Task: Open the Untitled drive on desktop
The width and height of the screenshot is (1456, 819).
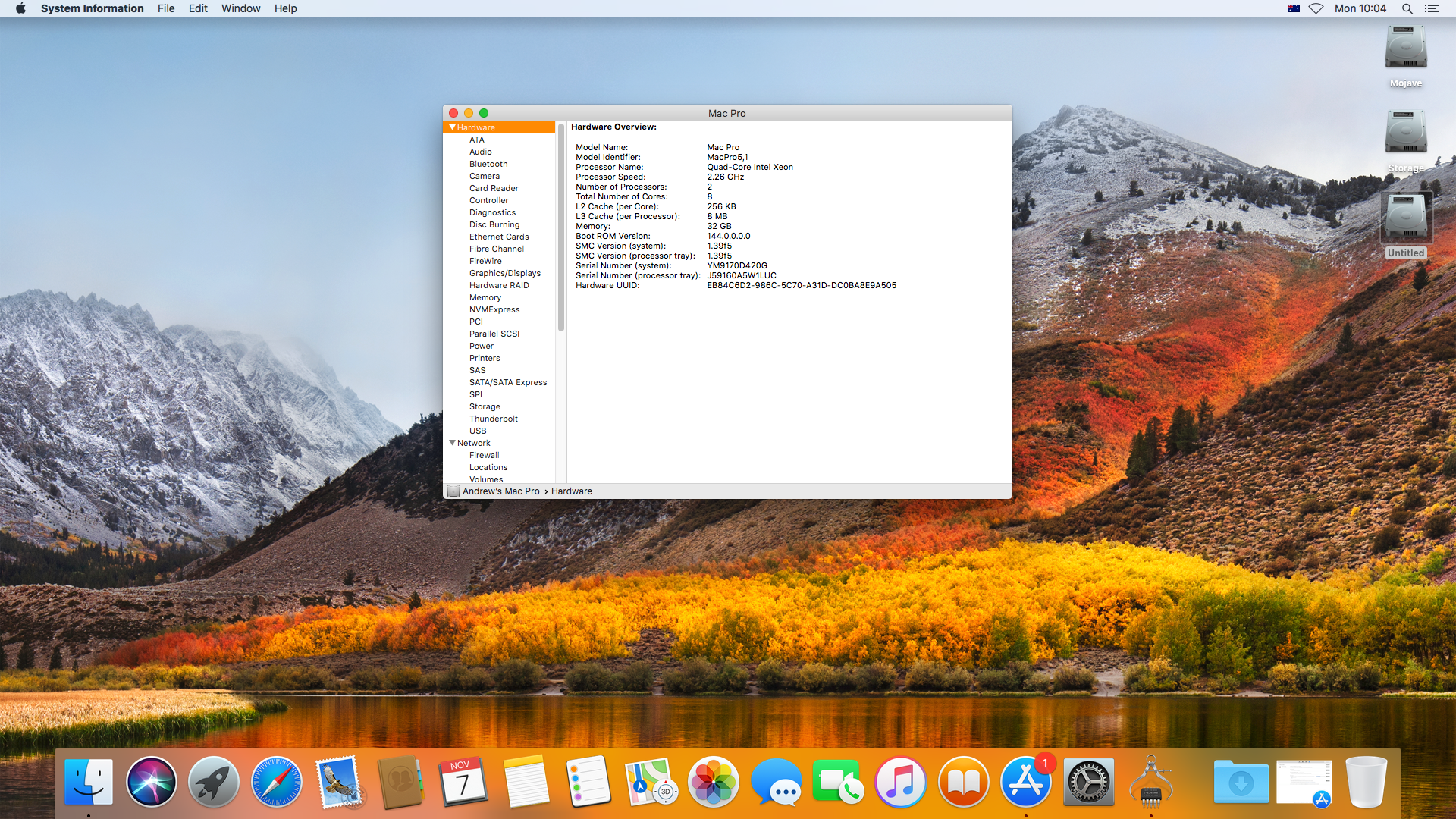Action: point(1405,219)
